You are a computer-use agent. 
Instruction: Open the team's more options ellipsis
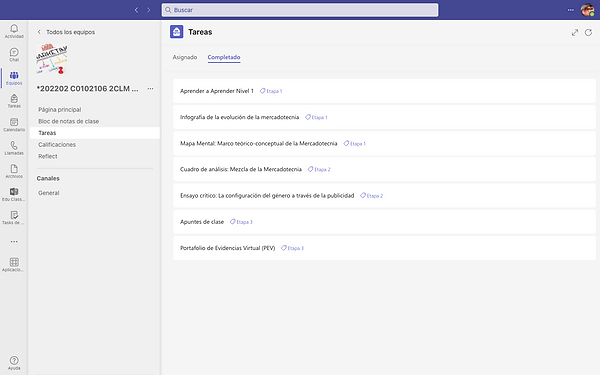tap(150, 89)
